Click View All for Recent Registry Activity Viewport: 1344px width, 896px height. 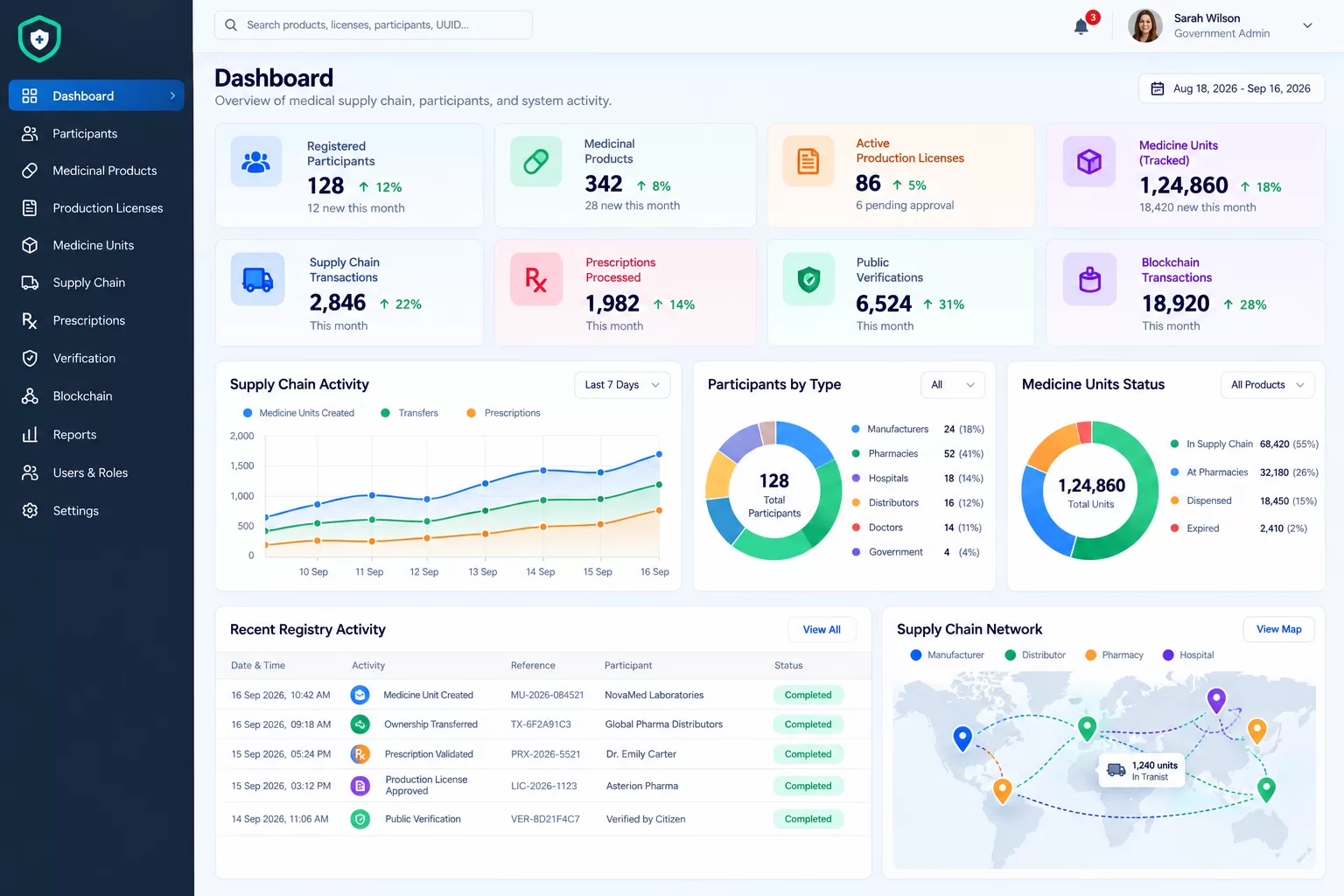[822, 630]
